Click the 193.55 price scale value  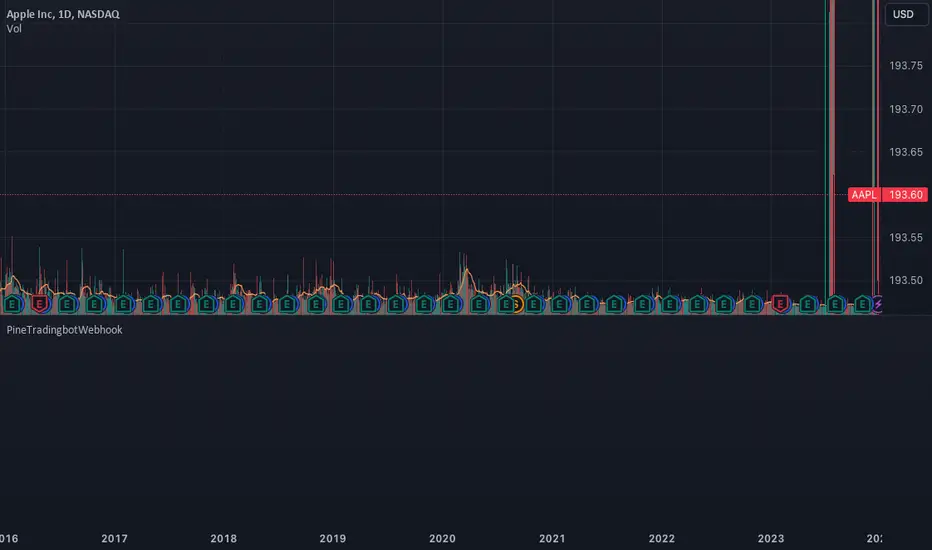tap(906, 237)
